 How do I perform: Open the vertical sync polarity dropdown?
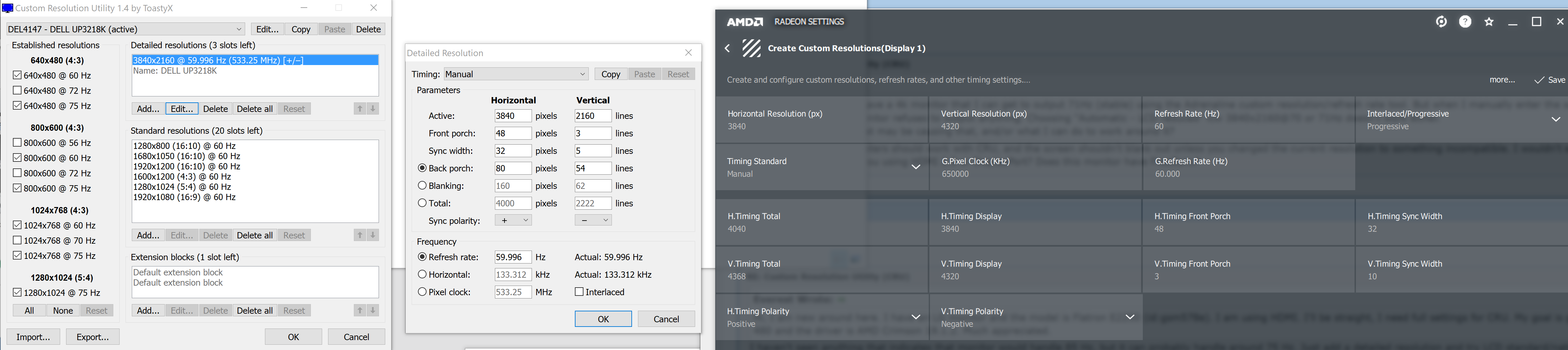[593, 220]
